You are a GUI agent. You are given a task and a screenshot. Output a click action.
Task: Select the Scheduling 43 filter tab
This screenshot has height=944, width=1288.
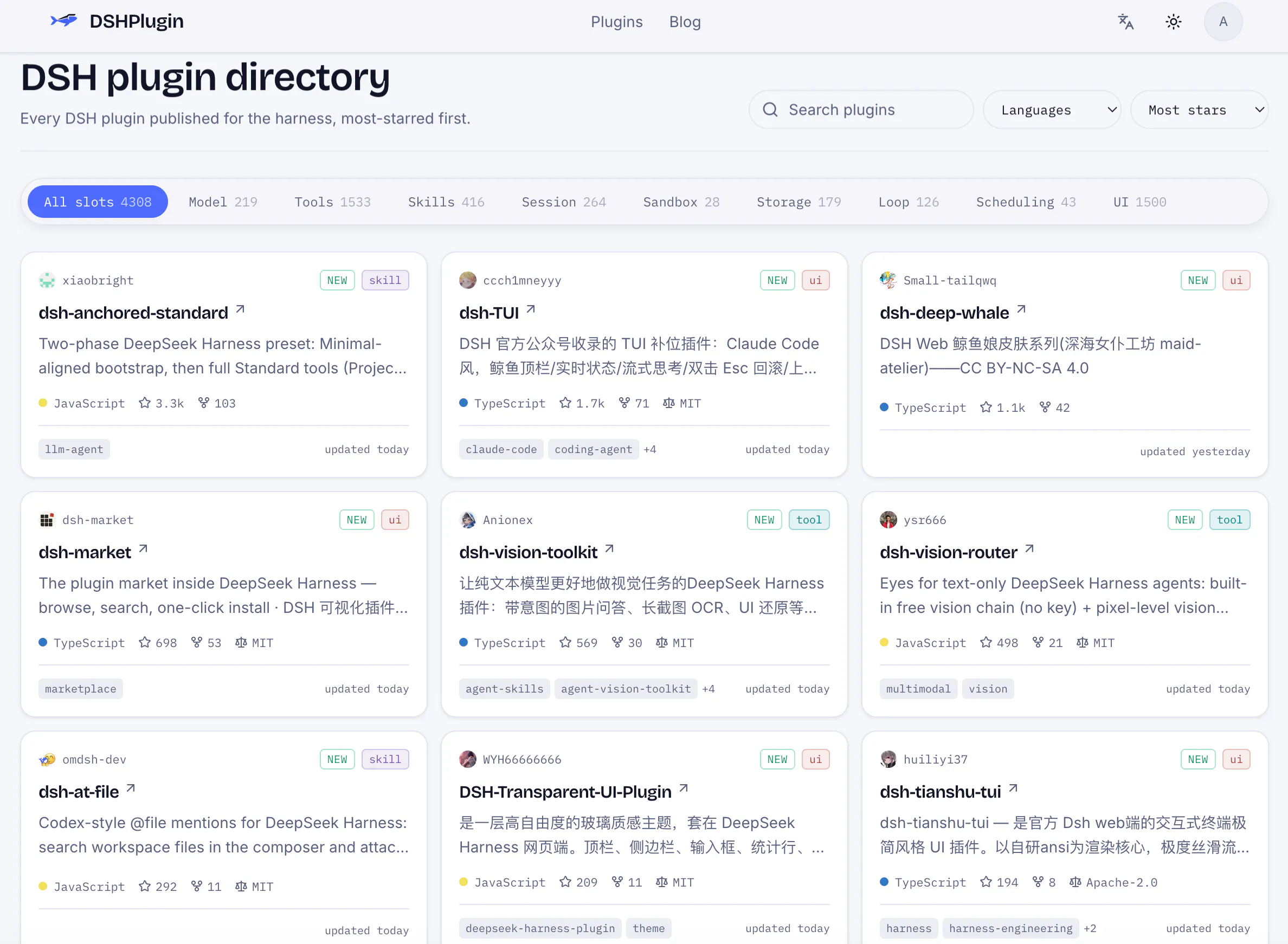[x=1026, y=202]
